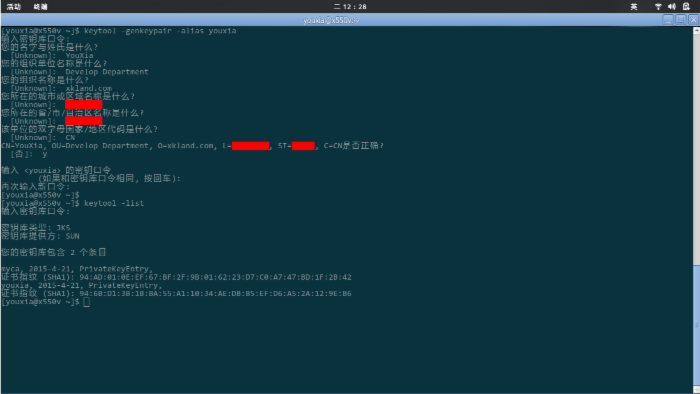Click the '[Unknown]: xkland.com' line
The height and width of the screenshot is (394, 700).
coord(61,88)
